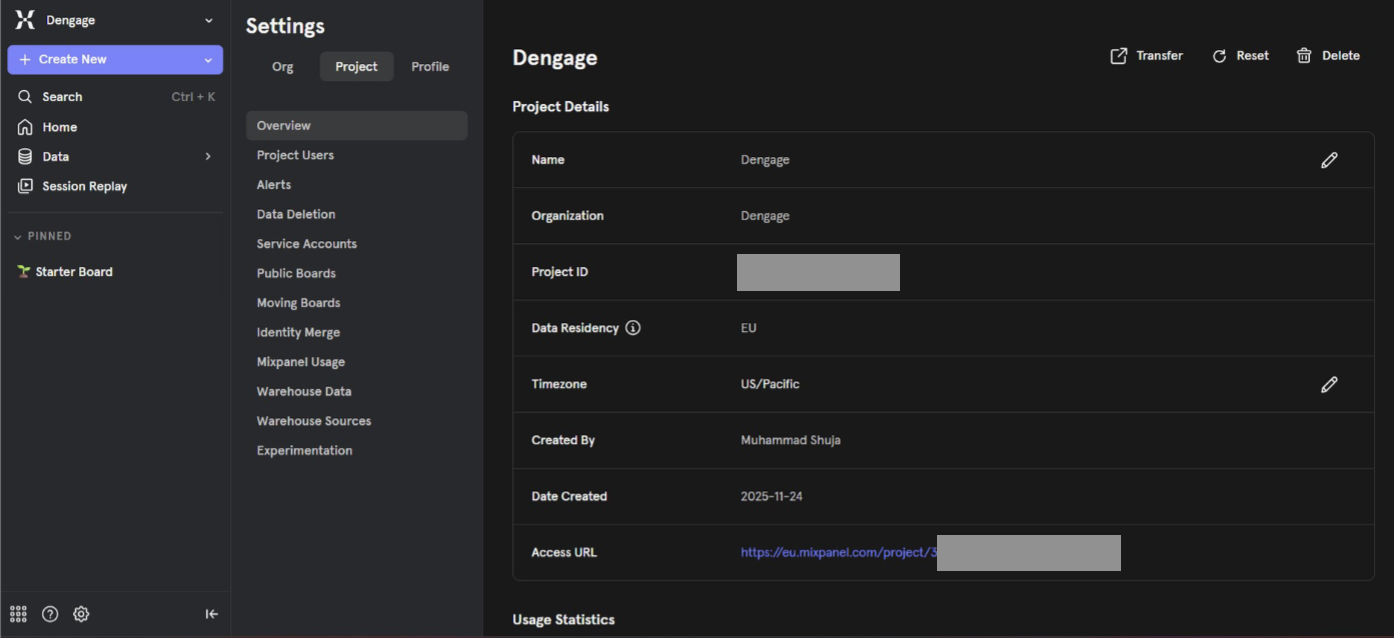The height and width of the screenshot is (638, 1394).
Task: Click the Data database icon
Action: pyautogui.click(x=25, y=157)
